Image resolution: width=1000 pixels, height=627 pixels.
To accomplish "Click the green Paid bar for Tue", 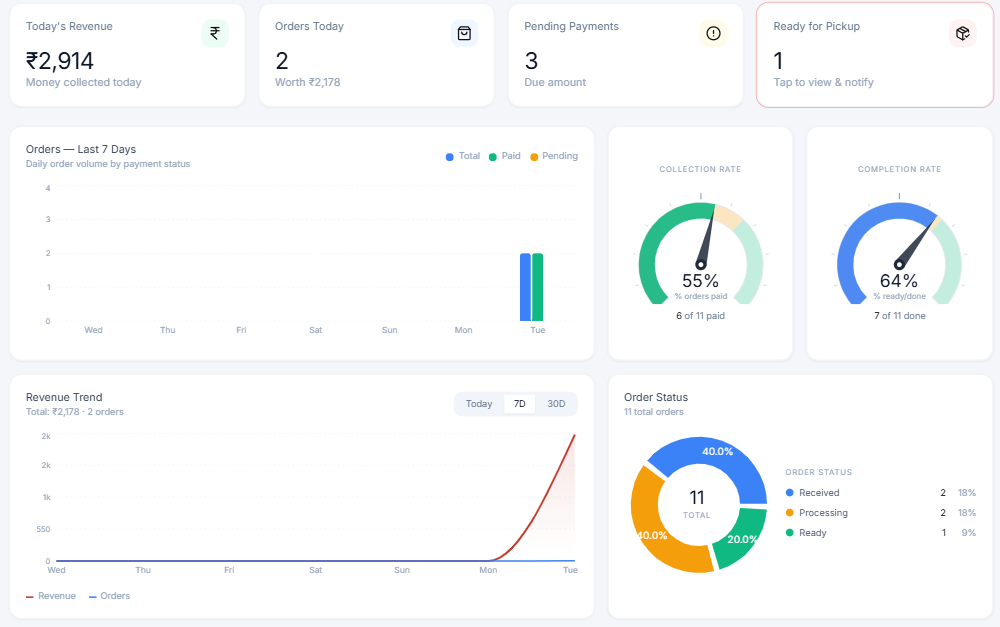I will pos(538,287).
